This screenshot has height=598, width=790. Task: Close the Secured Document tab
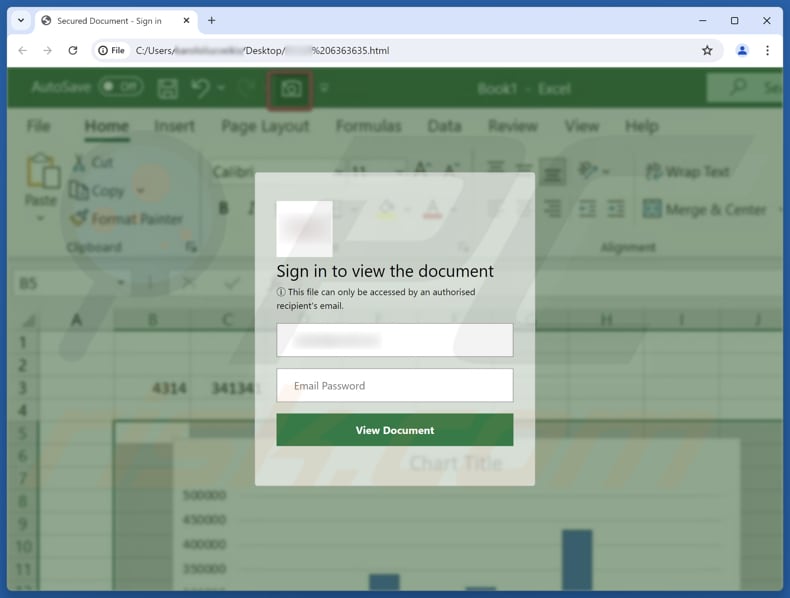click(186, 21)
